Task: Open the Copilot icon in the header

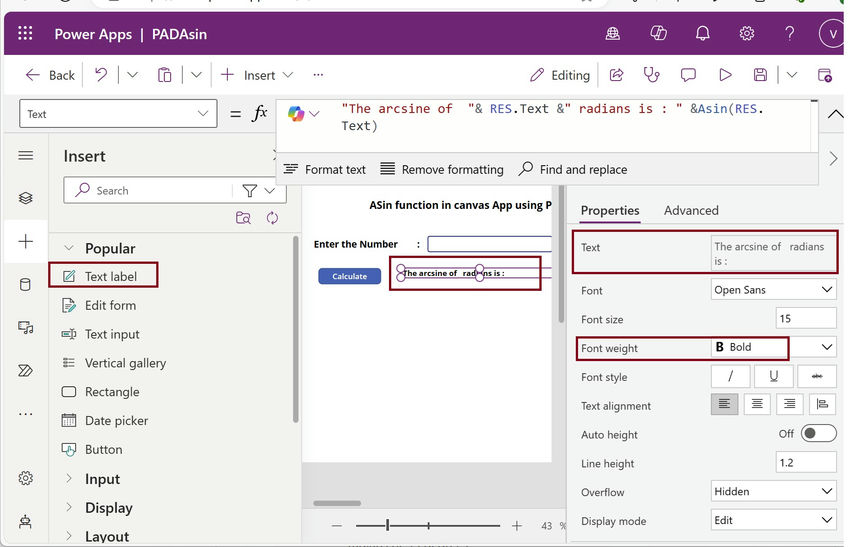Action: click(658, 34)
